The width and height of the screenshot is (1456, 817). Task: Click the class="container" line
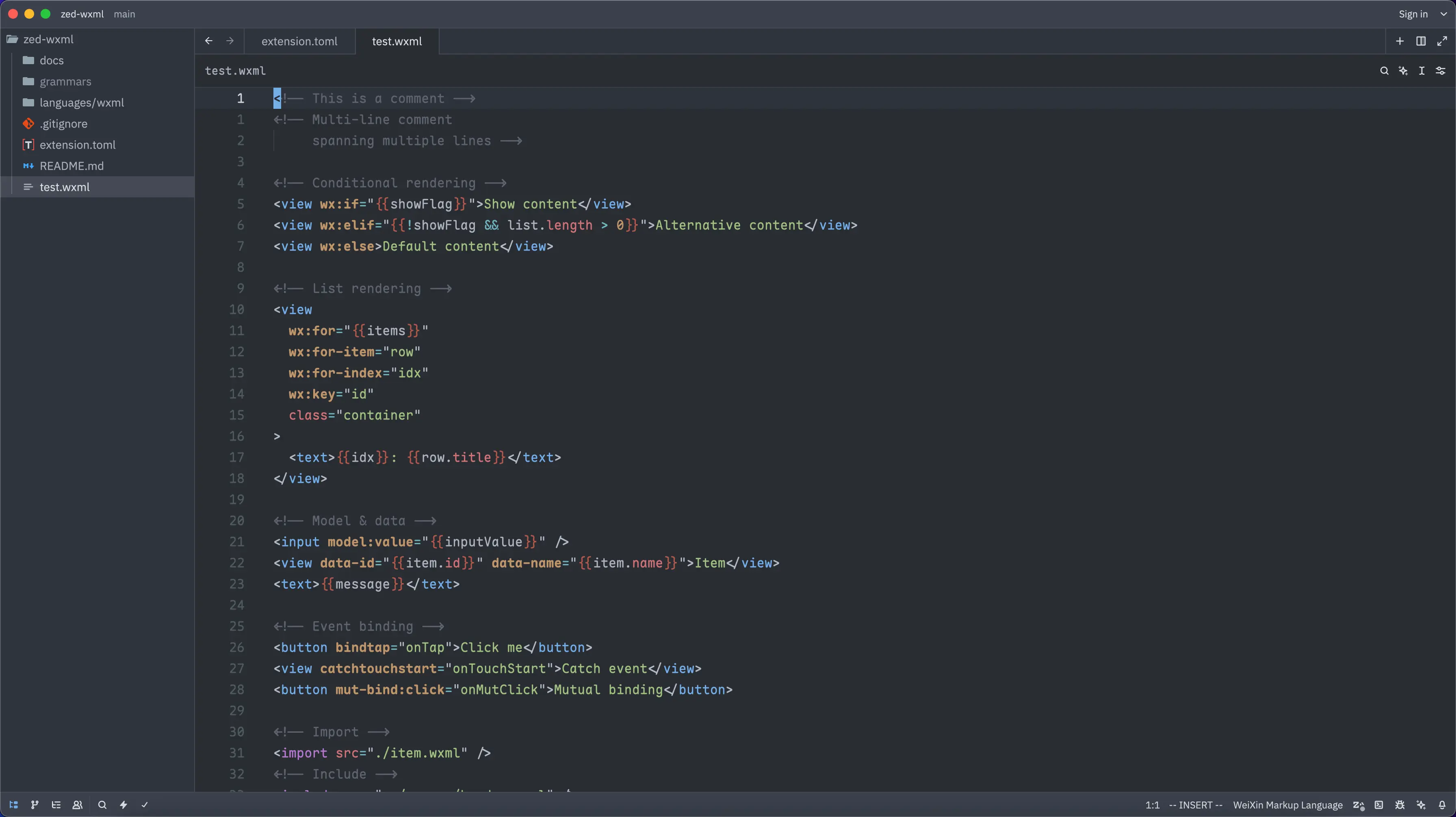point(354,415)
